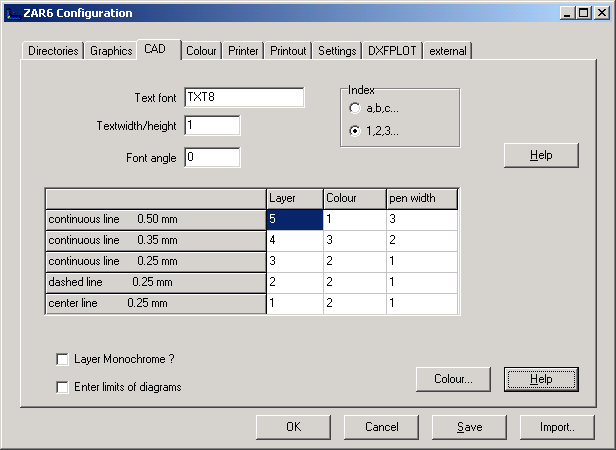Image resolution: width=616 pixels, height=450 pixels.
Task: Open the Graphics tab
Action: pos(111,51)
